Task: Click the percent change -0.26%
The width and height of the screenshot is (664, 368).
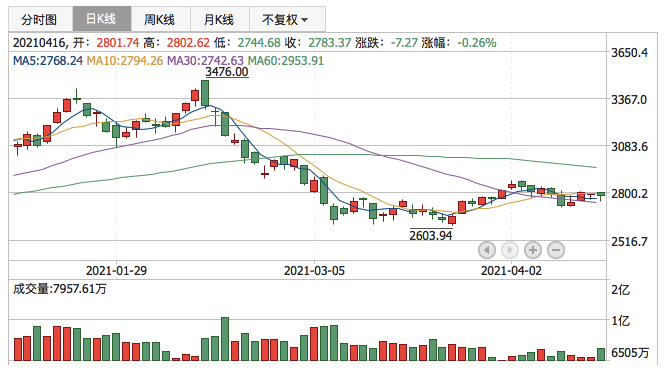Action: pyautogui.click(x=476, y=43)
